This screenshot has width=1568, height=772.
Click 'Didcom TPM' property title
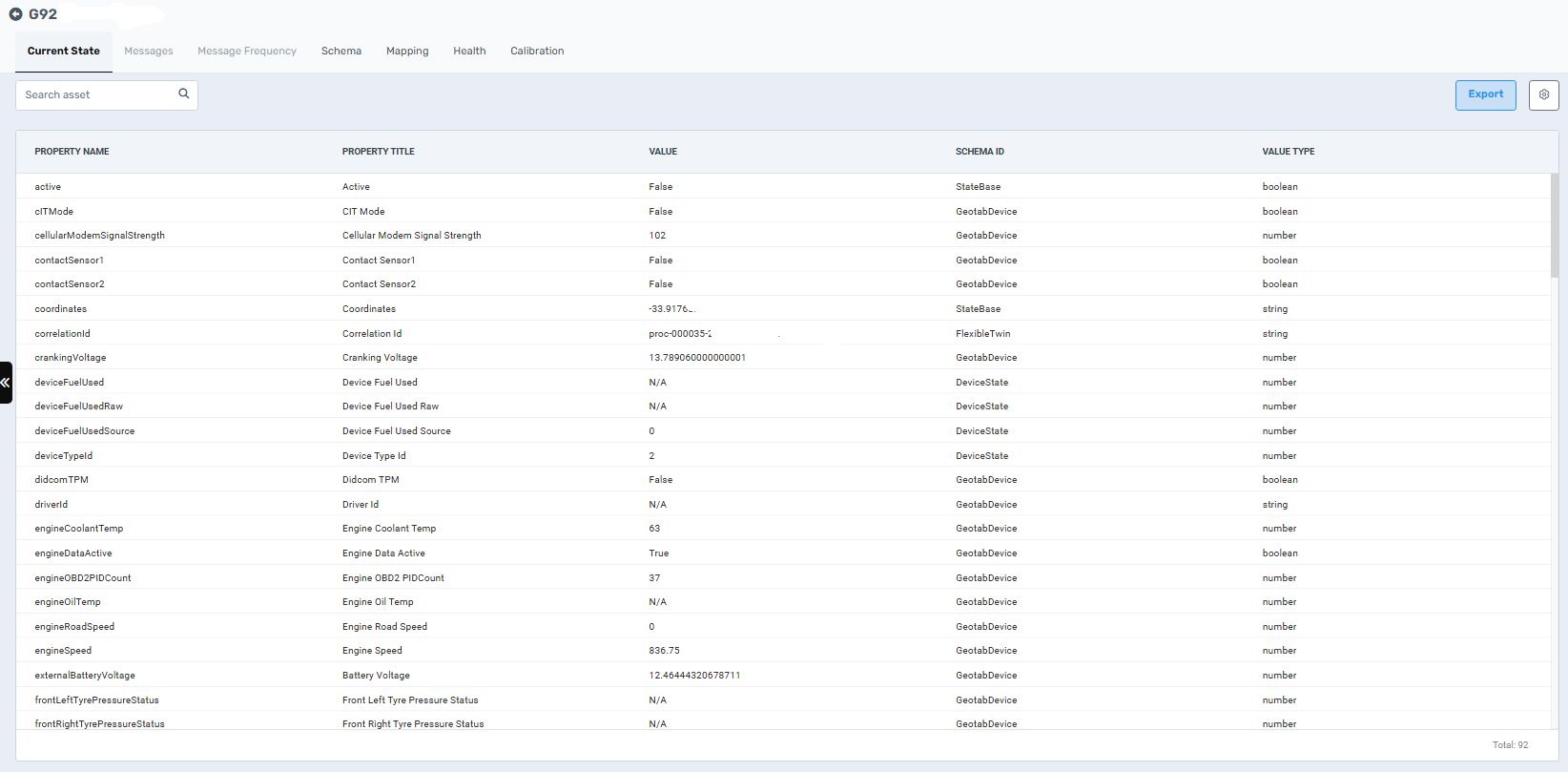371,480
